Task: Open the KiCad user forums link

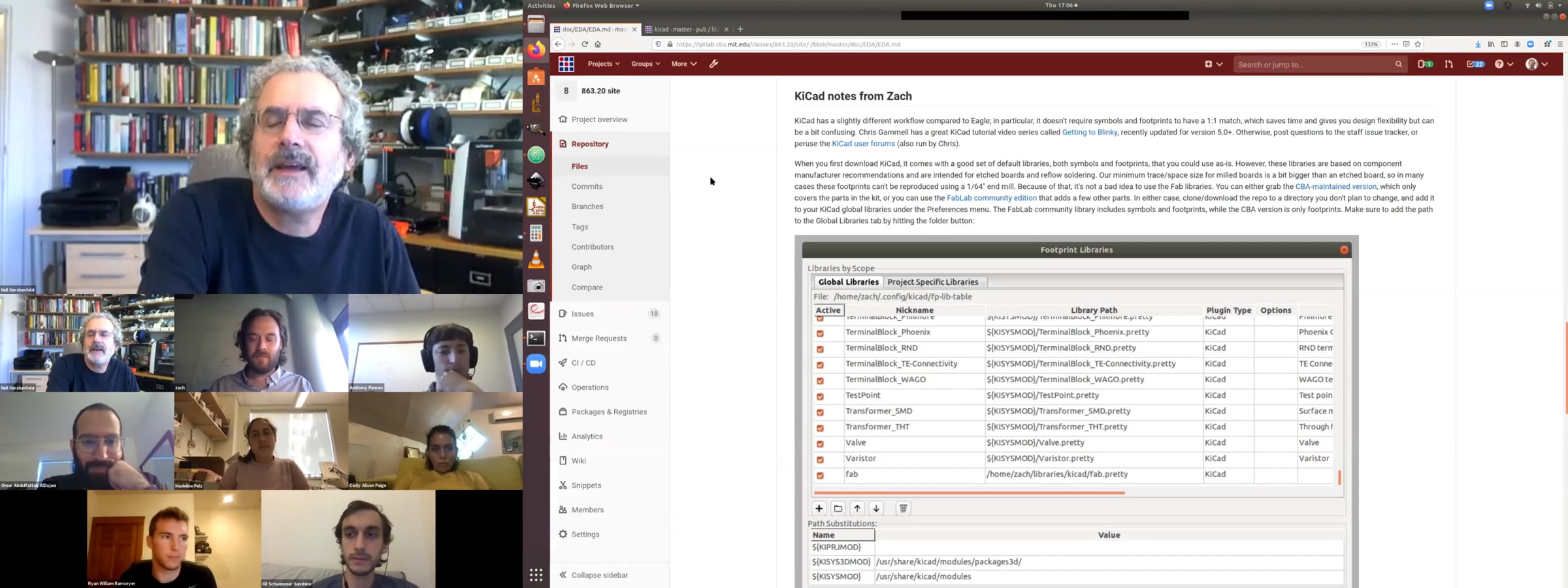Action: tap(863, 144)
